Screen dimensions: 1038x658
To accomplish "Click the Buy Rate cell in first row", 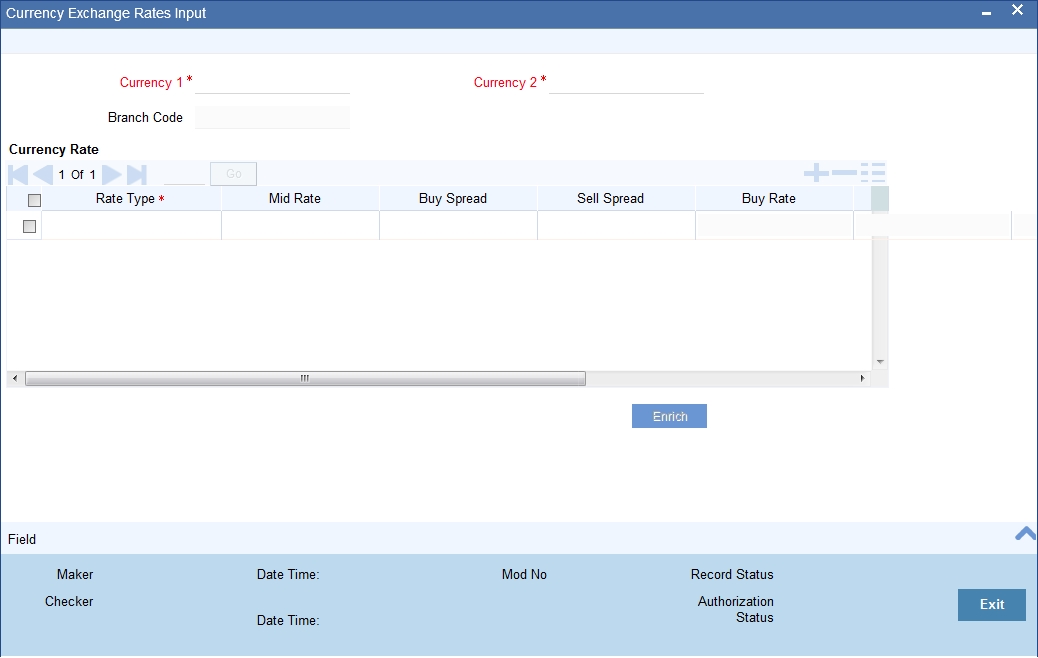I will (x=775, y=226).
